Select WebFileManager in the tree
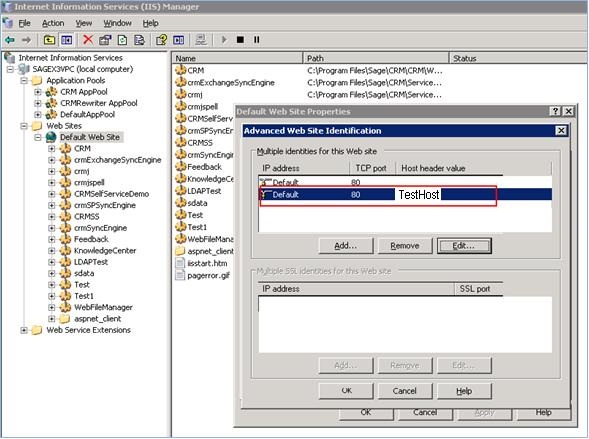Image resolution: width=589 pixels, height=439 pixels. point(103,307)
